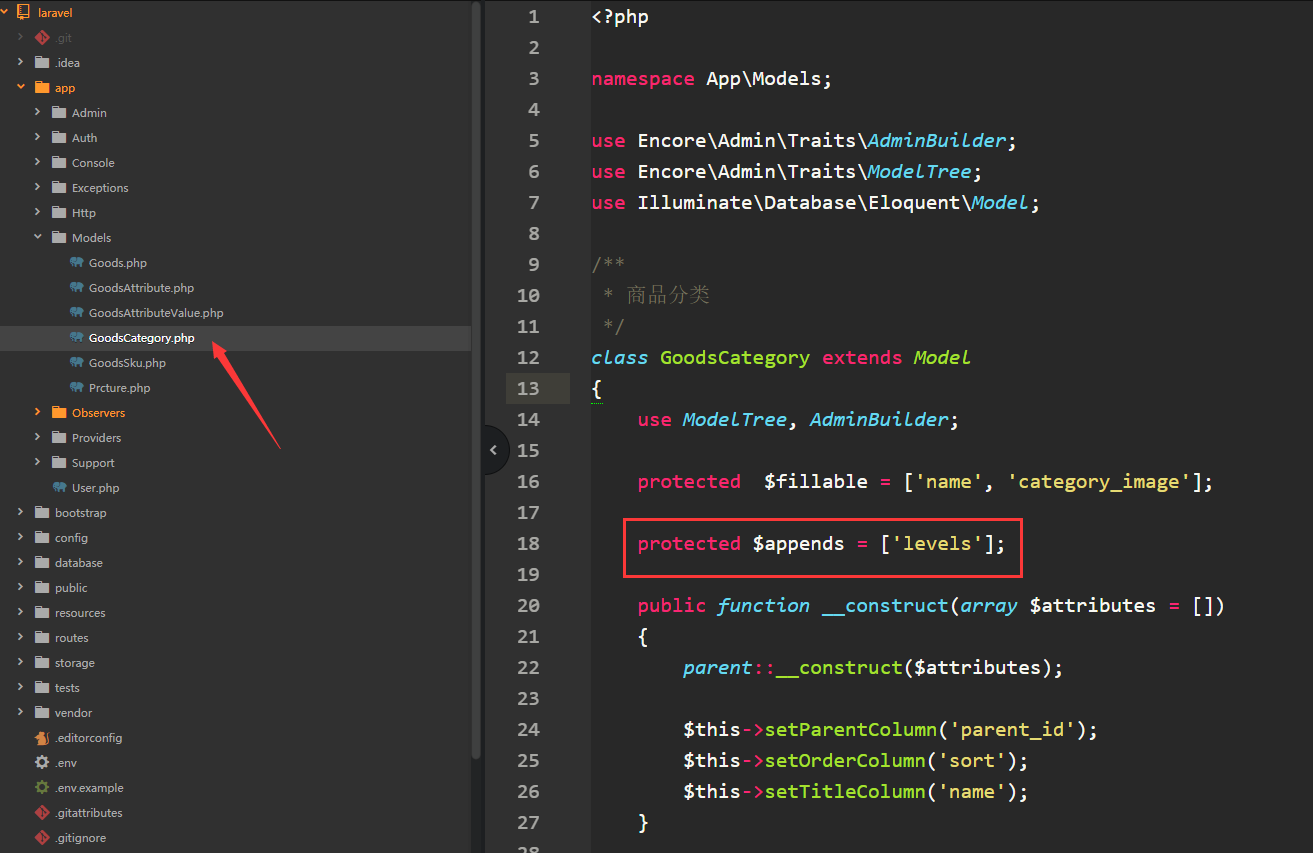The image size is (1313, 853).
Task: Select GoodsSku.php in Models
Action: point(127,363)
